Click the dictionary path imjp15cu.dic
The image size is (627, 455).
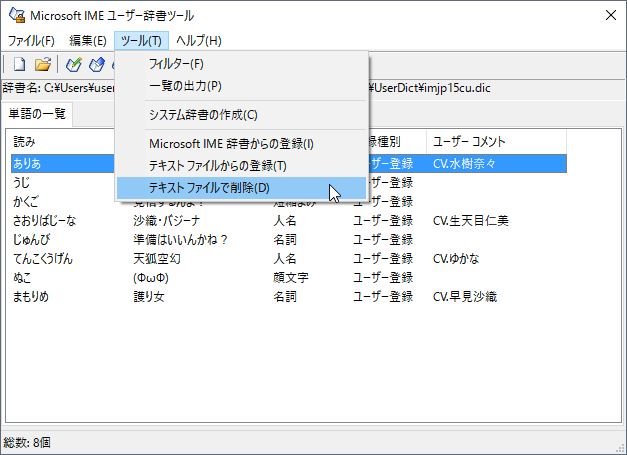tap(455, 88)
